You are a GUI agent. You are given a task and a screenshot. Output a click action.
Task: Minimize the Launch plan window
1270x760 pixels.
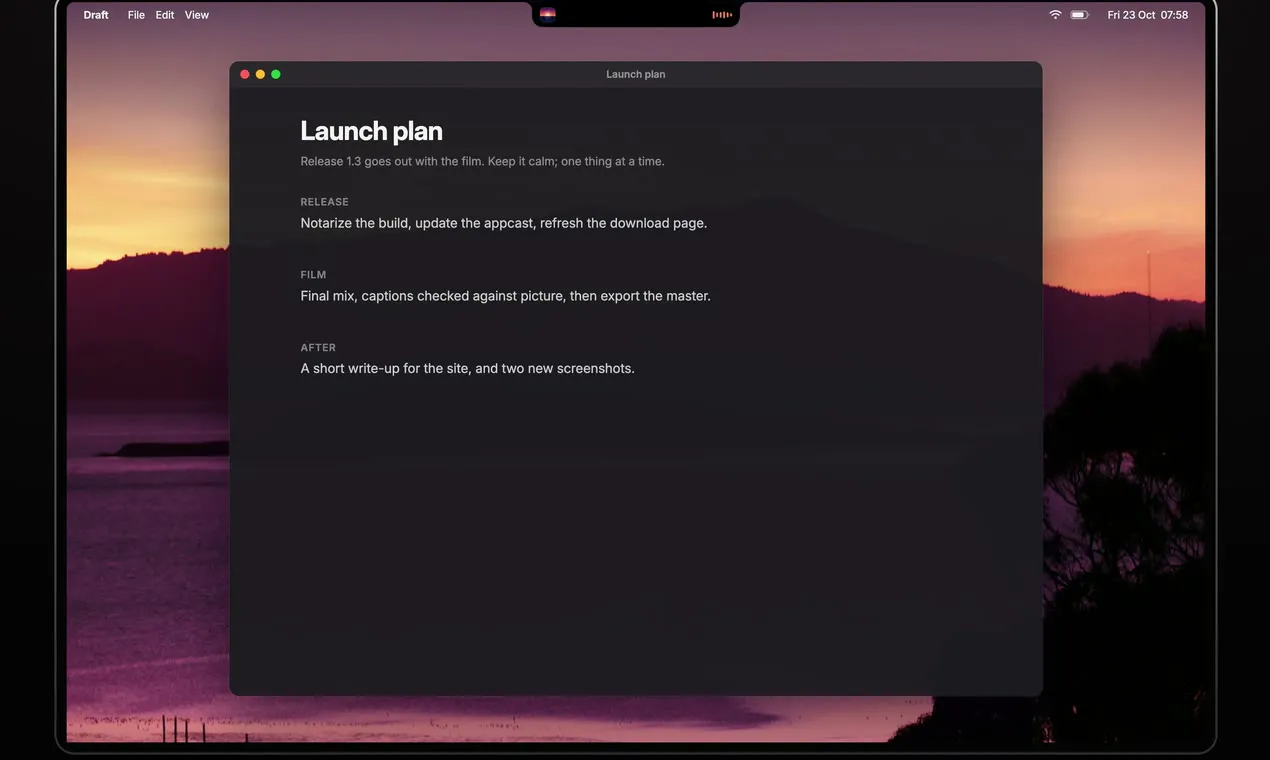click(260, 74)
